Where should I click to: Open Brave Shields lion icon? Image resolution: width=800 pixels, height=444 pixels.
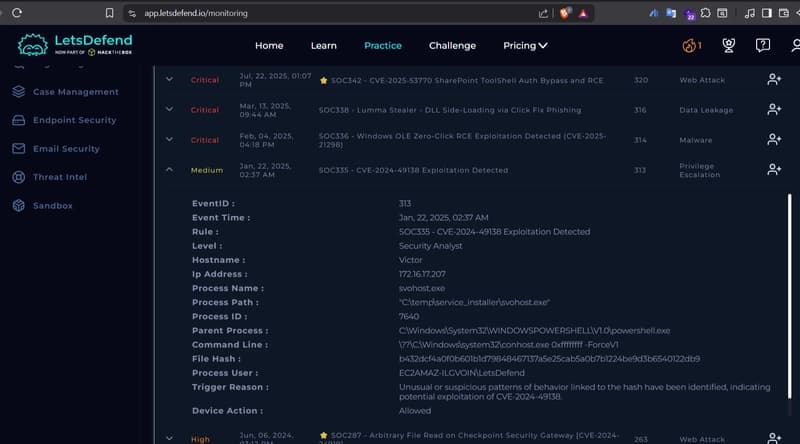point(564,14)
